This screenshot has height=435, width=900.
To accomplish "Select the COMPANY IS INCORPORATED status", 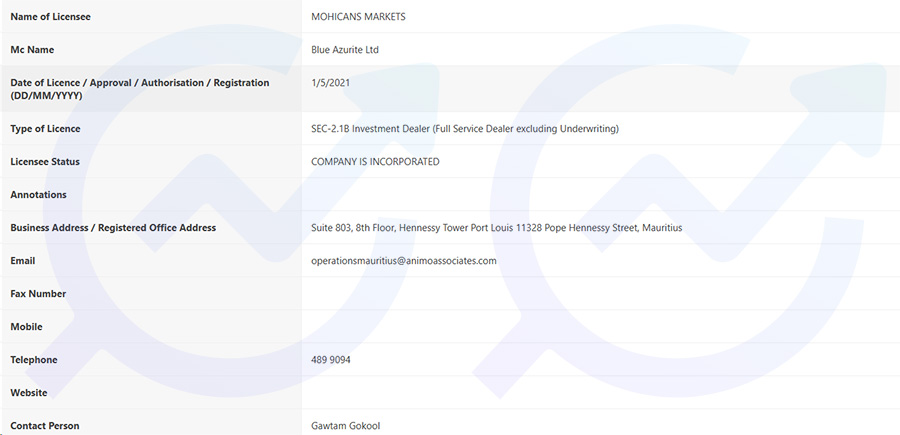I will coord(375,162).
